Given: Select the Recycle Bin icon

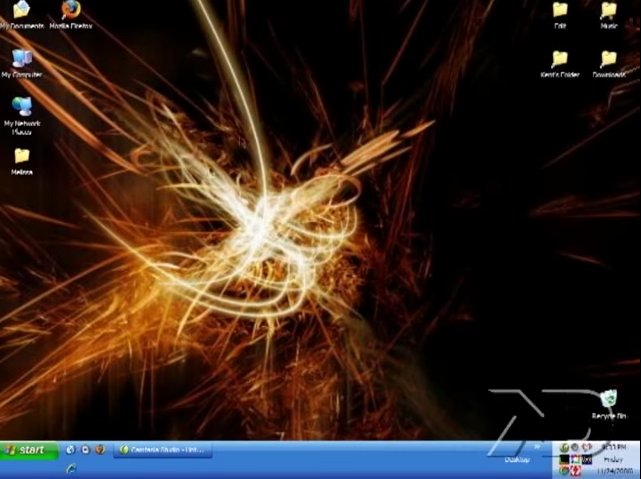Looking at the screenshot, I should pos(609,404).
